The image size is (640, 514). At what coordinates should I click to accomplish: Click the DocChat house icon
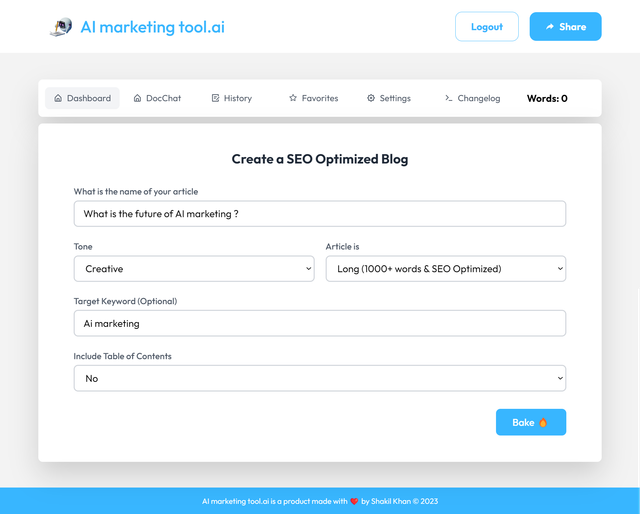[x=138, y=98]
